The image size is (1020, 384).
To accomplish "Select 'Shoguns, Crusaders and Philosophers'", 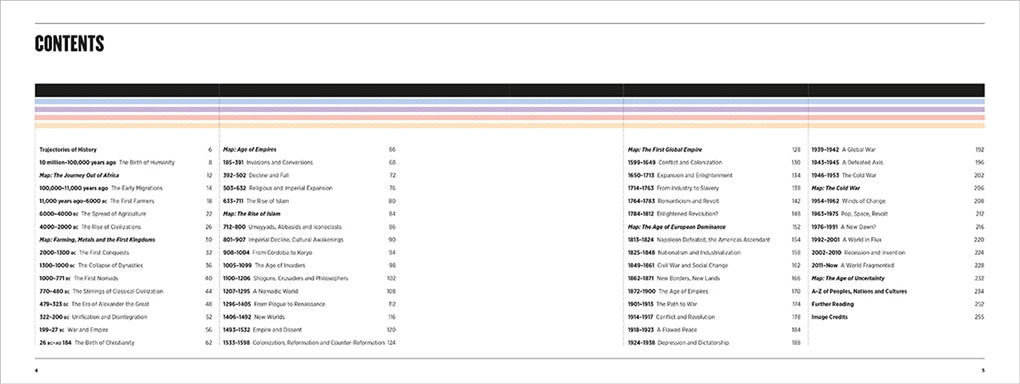I will (x=301, y=279).
